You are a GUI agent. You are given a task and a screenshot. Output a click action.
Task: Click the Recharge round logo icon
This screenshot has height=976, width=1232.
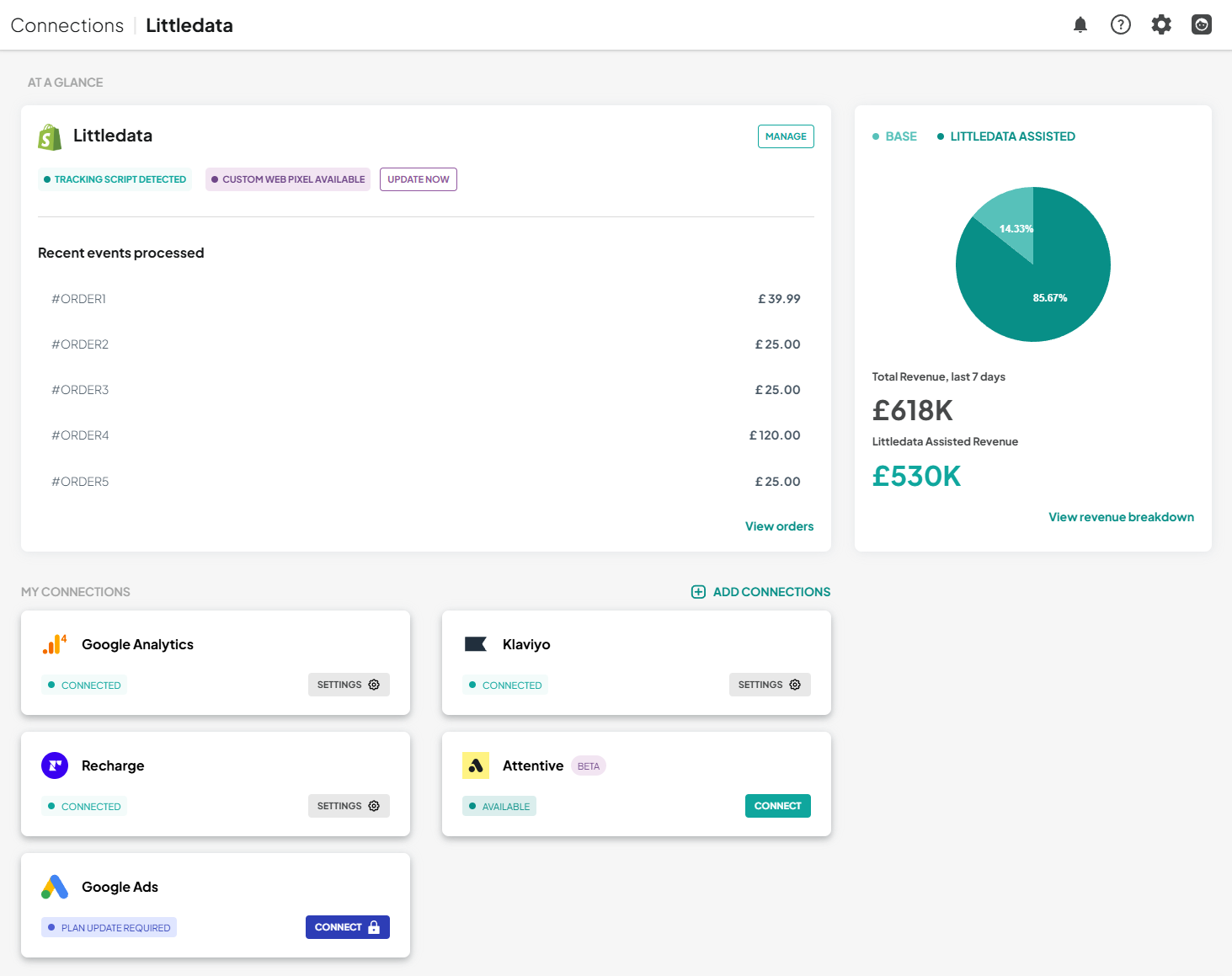55,765
